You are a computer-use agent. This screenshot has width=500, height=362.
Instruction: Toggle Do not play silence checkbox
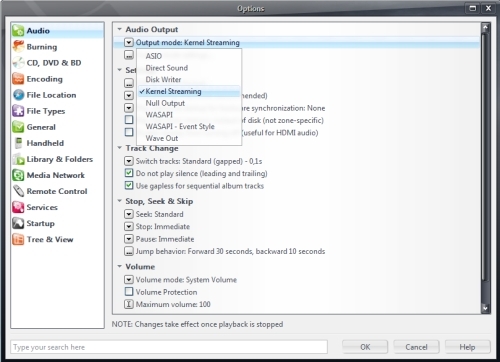click(129, 173)
